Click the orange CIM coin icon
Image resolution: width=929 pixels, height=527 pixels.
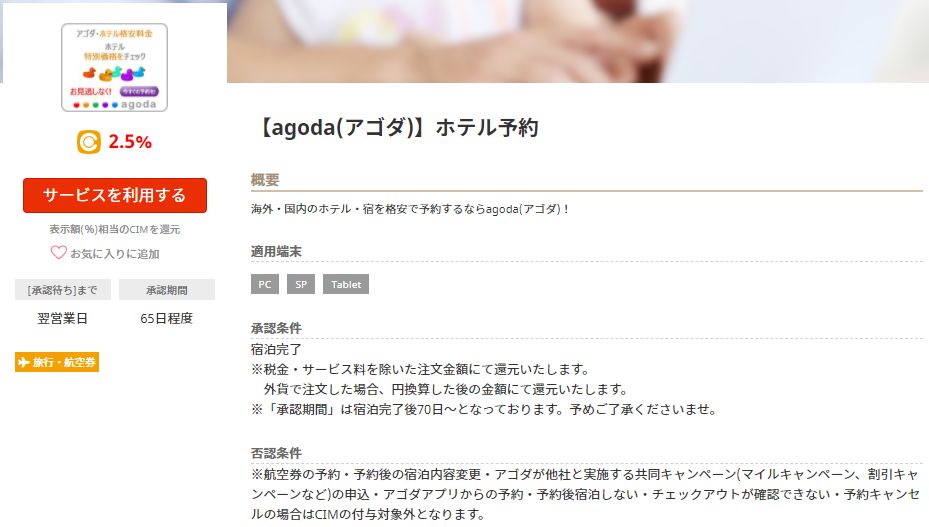click(89, 142)
